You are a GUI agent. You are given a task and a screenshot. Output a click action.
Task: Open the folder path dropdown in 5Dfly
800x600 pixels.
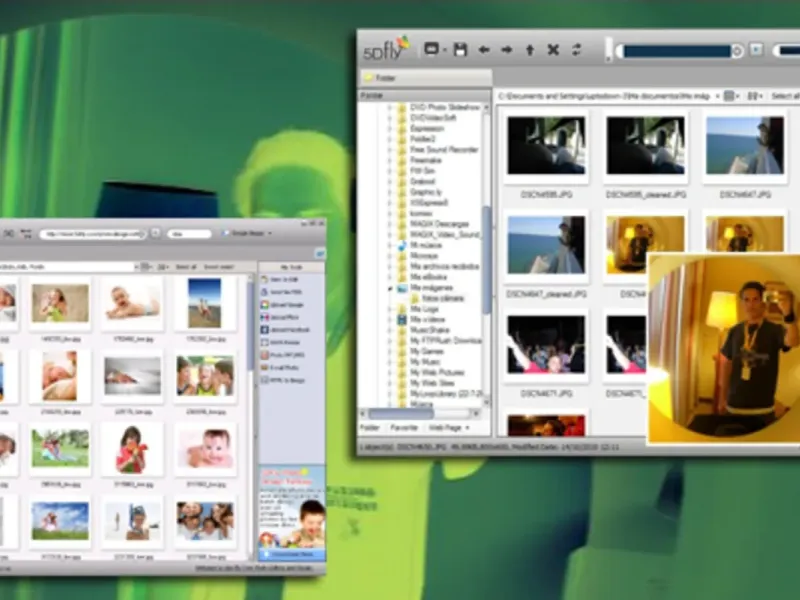[717, 95]
